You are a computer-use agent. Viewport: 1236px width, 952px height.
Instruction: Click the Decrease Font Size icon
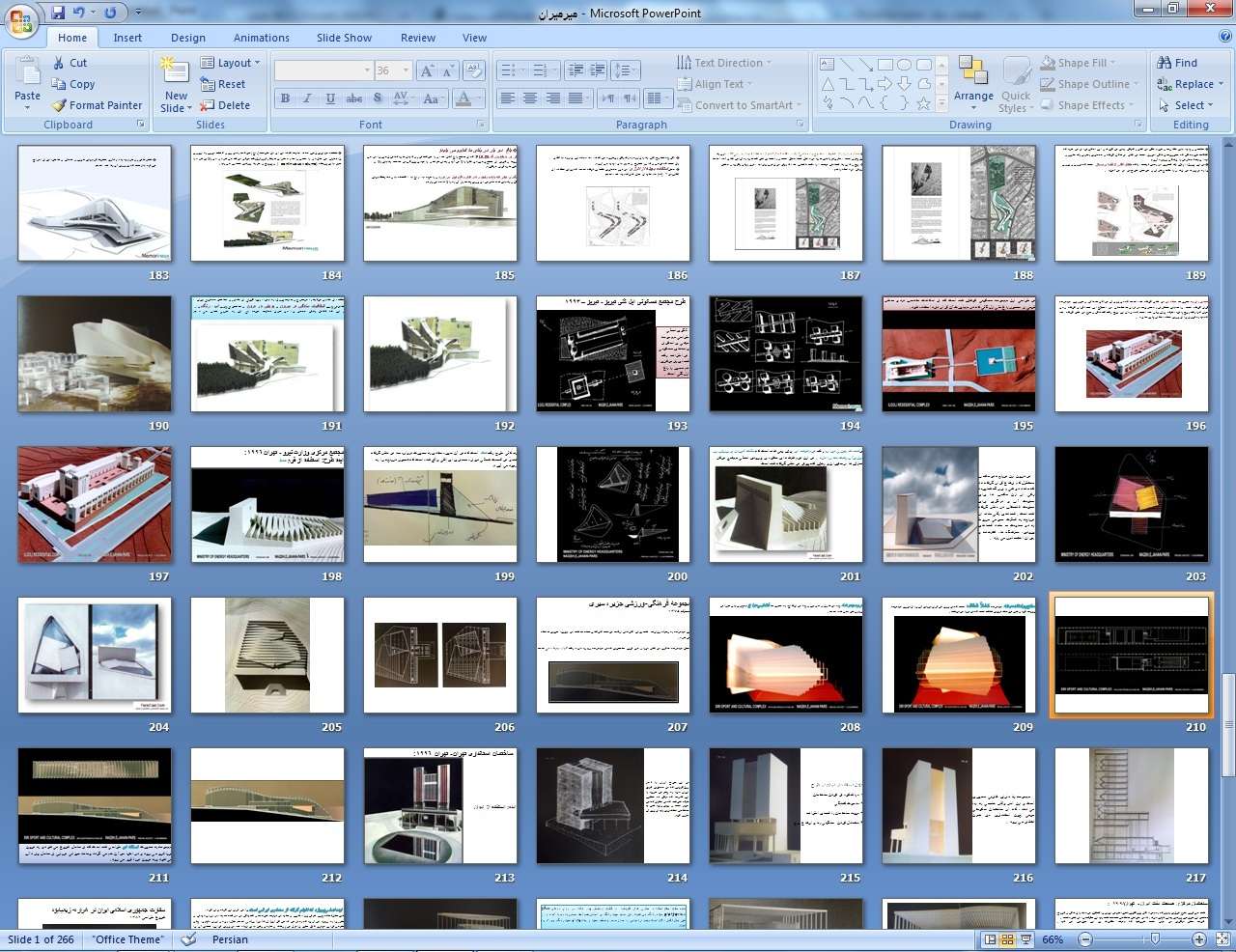tap(448, 70)
